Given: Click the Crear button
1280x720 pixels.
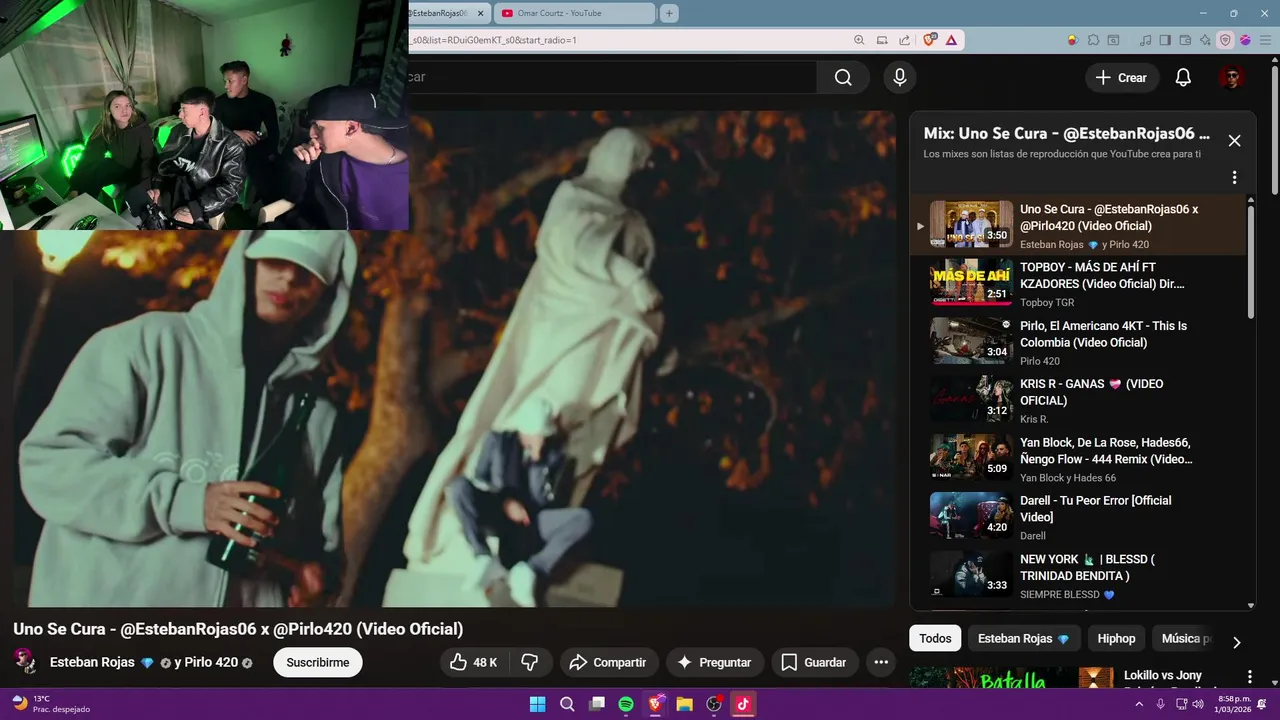Looking at the screenshot, I should 1121,77.
